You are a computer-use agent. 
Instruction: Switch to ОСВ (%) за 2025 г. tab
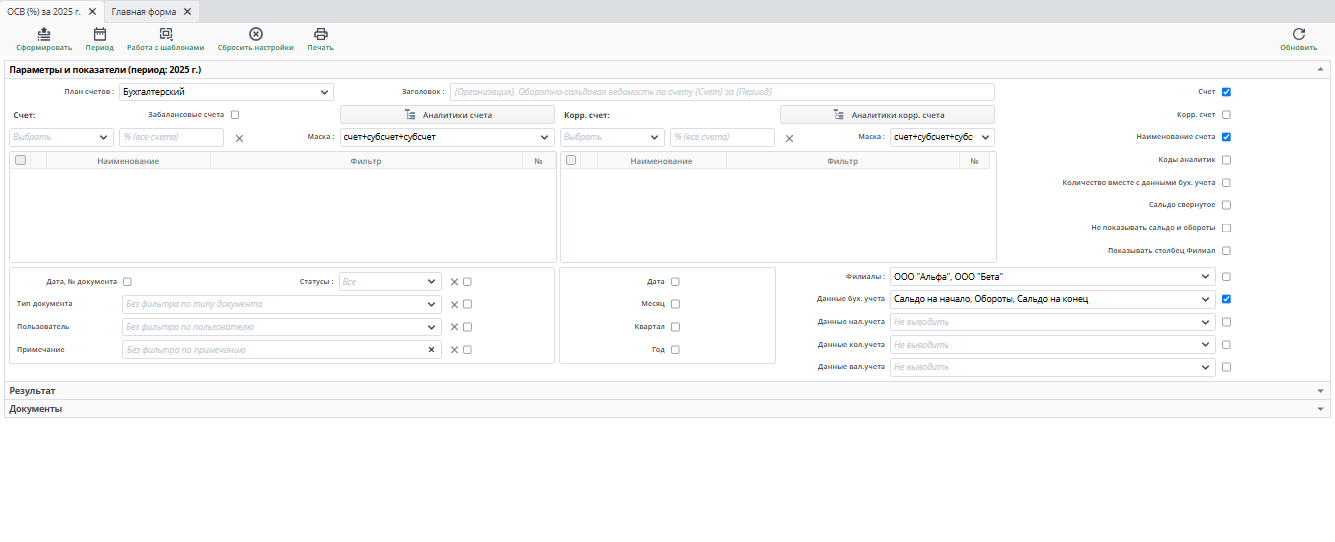point(44,11)
